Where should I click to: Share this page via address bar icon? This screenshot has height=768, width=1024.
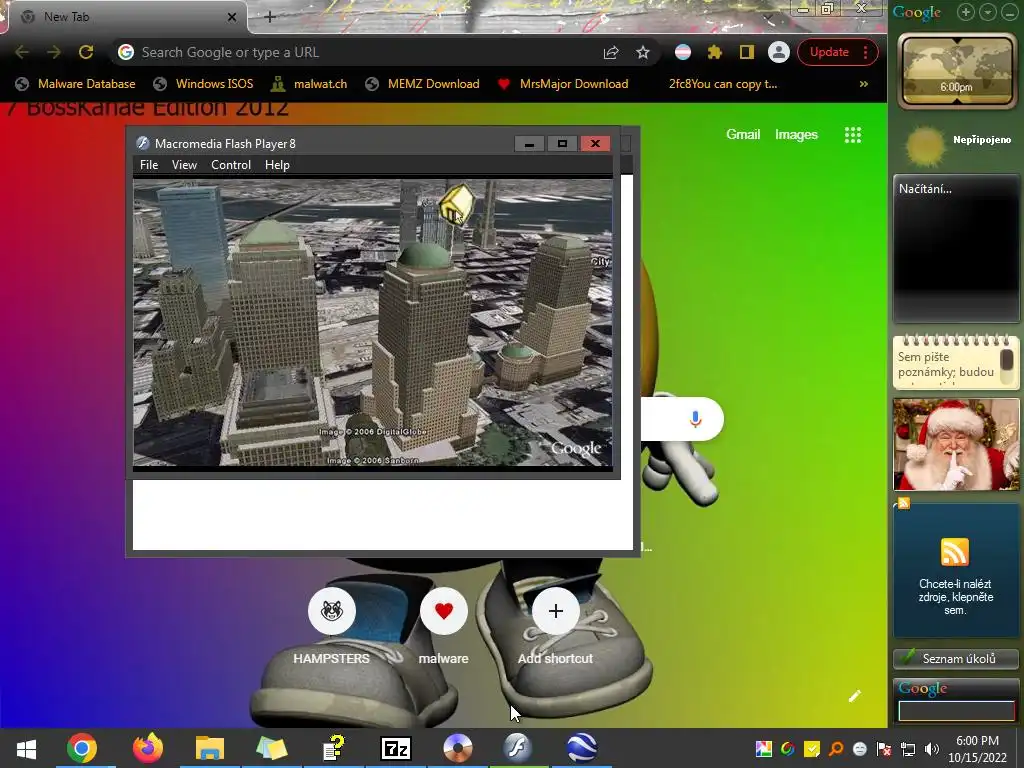pyautogui.click(x=611, y=52)
